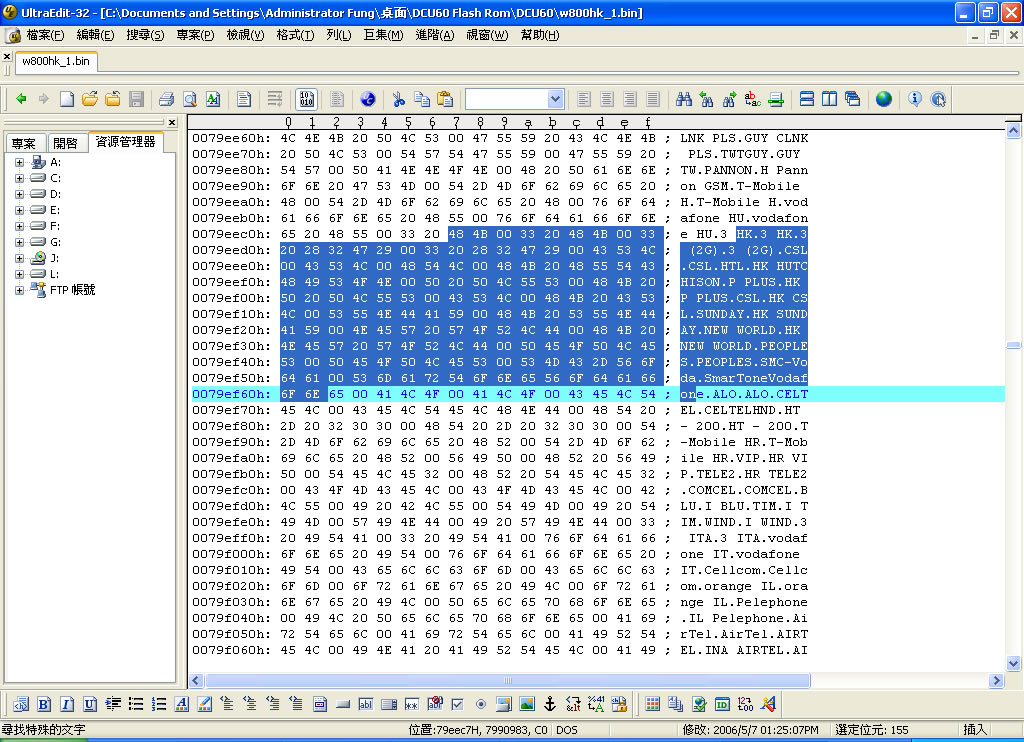Click the Replace (ab→ac) icon
1024x742 pixels.
753,99
